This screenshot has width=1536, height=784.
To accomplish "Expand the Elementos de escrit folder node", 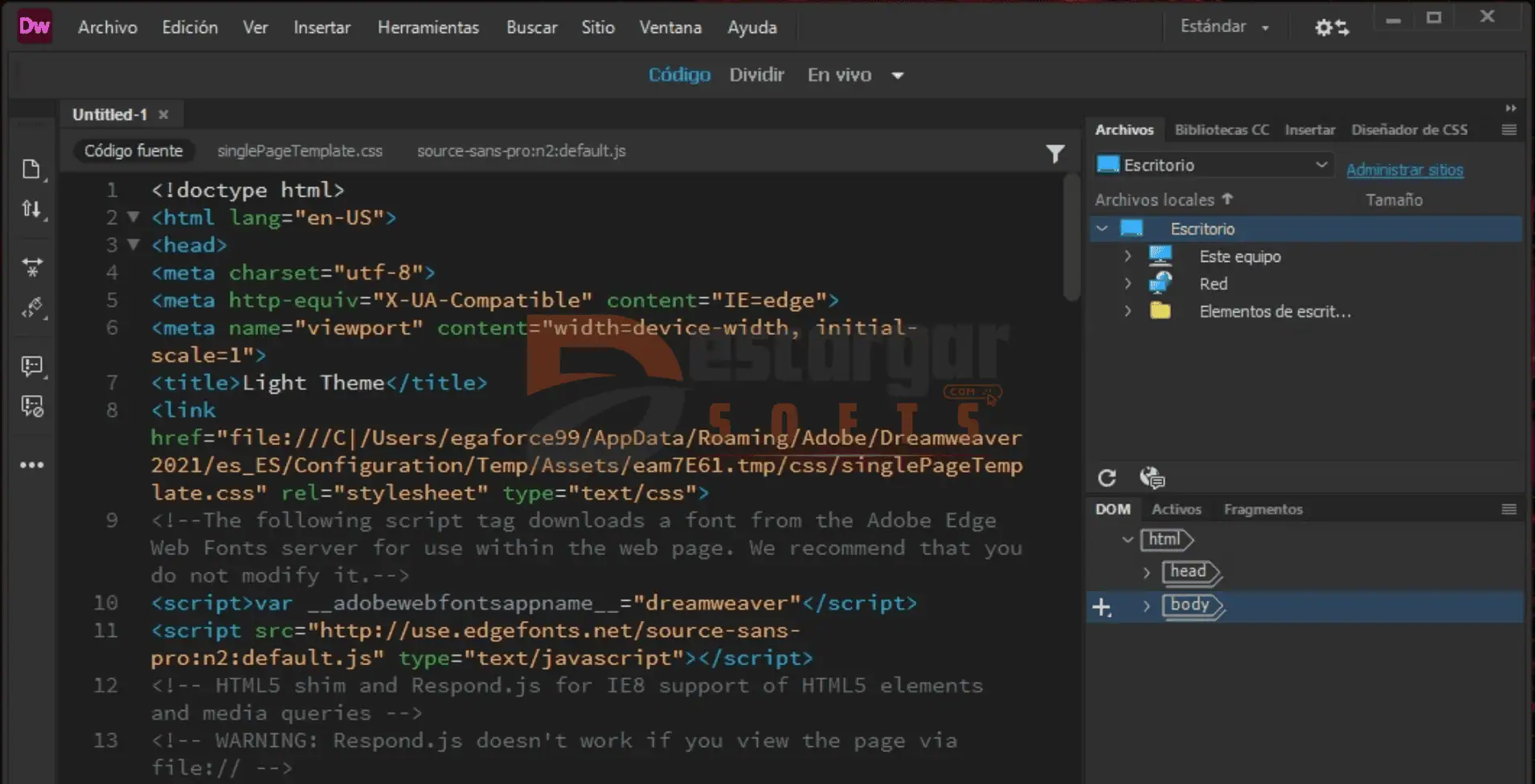I will [x=1128, y=311].
